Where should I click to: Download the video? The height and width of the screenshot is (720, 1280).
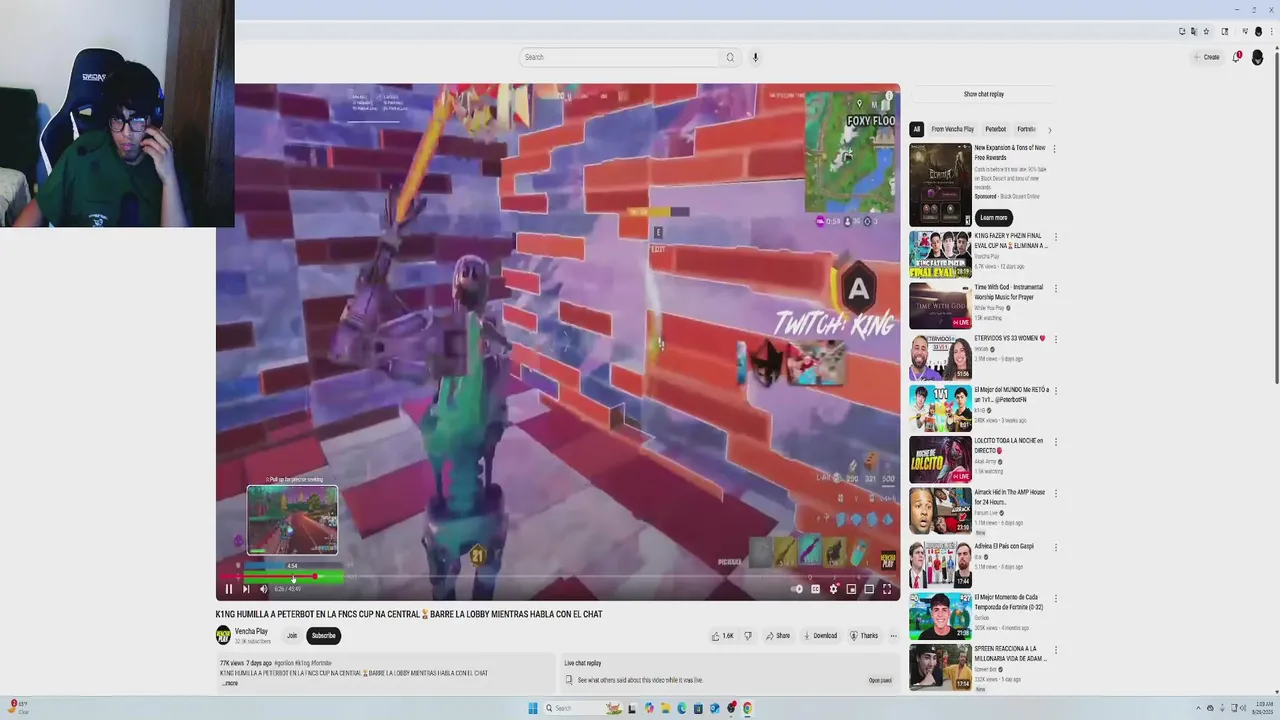[x=820, y=635]
